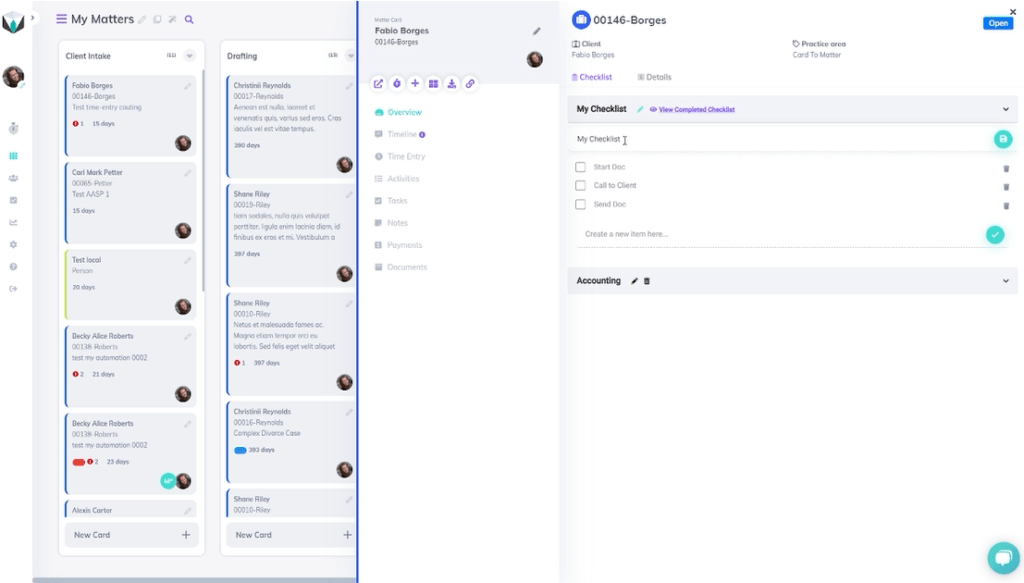Click the save icon beside checklist name field
The image size is (1024, 583).
[1002, 140]
